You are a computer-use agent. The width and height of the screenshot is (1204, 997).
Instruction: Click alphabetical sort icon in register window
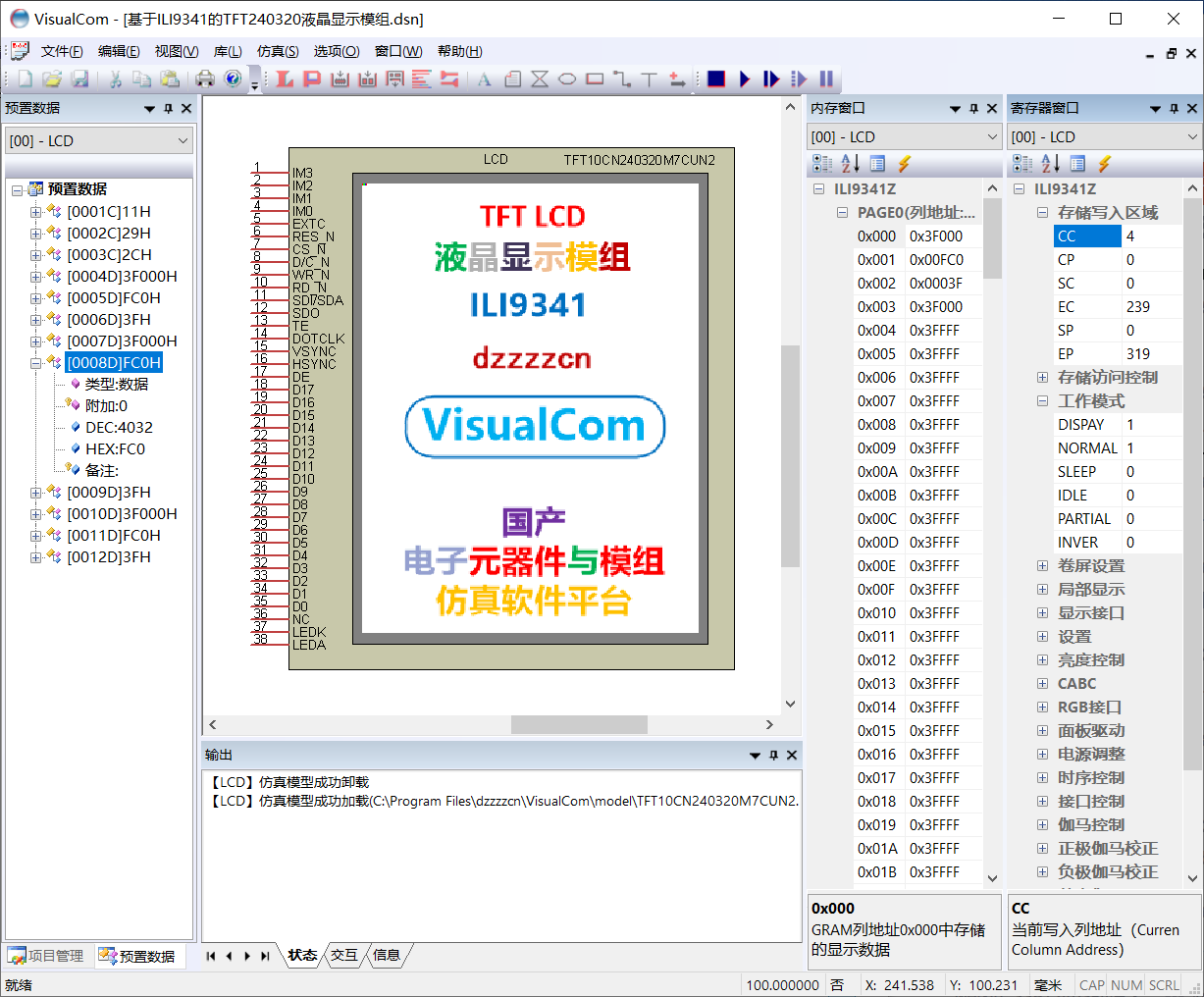1050,164
